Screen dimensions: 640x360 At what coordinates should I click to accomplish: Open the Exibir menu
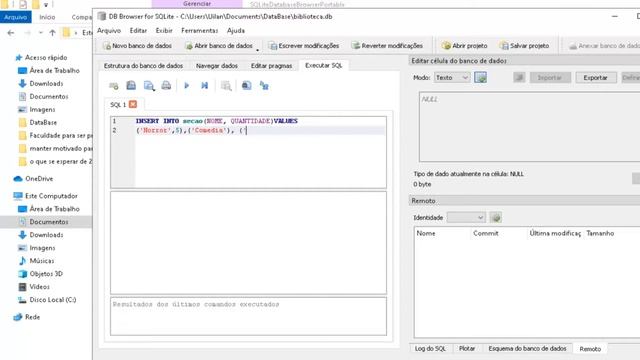pos(164,31)
